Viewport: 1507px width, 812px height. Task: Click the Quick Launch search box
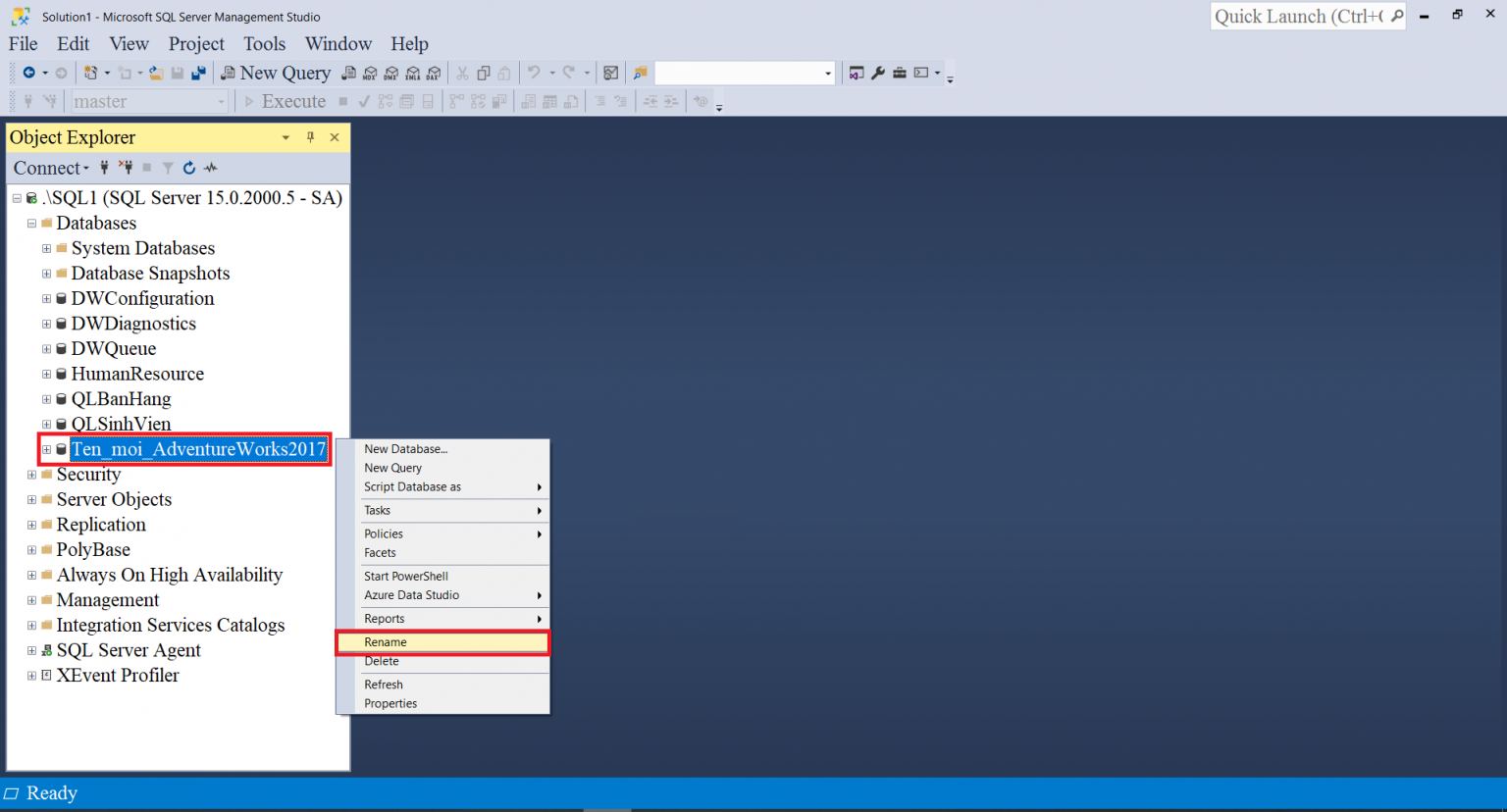pyautogui.click(x=1297, y=17)
